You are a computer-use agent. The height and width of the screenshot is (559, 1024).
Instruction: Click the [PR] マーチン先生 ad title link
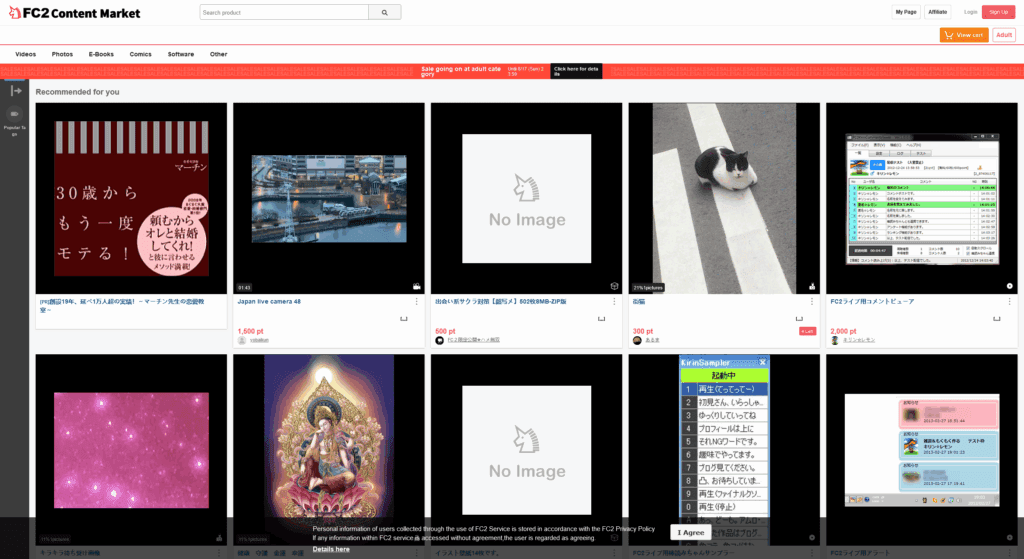tap(122, 306)
